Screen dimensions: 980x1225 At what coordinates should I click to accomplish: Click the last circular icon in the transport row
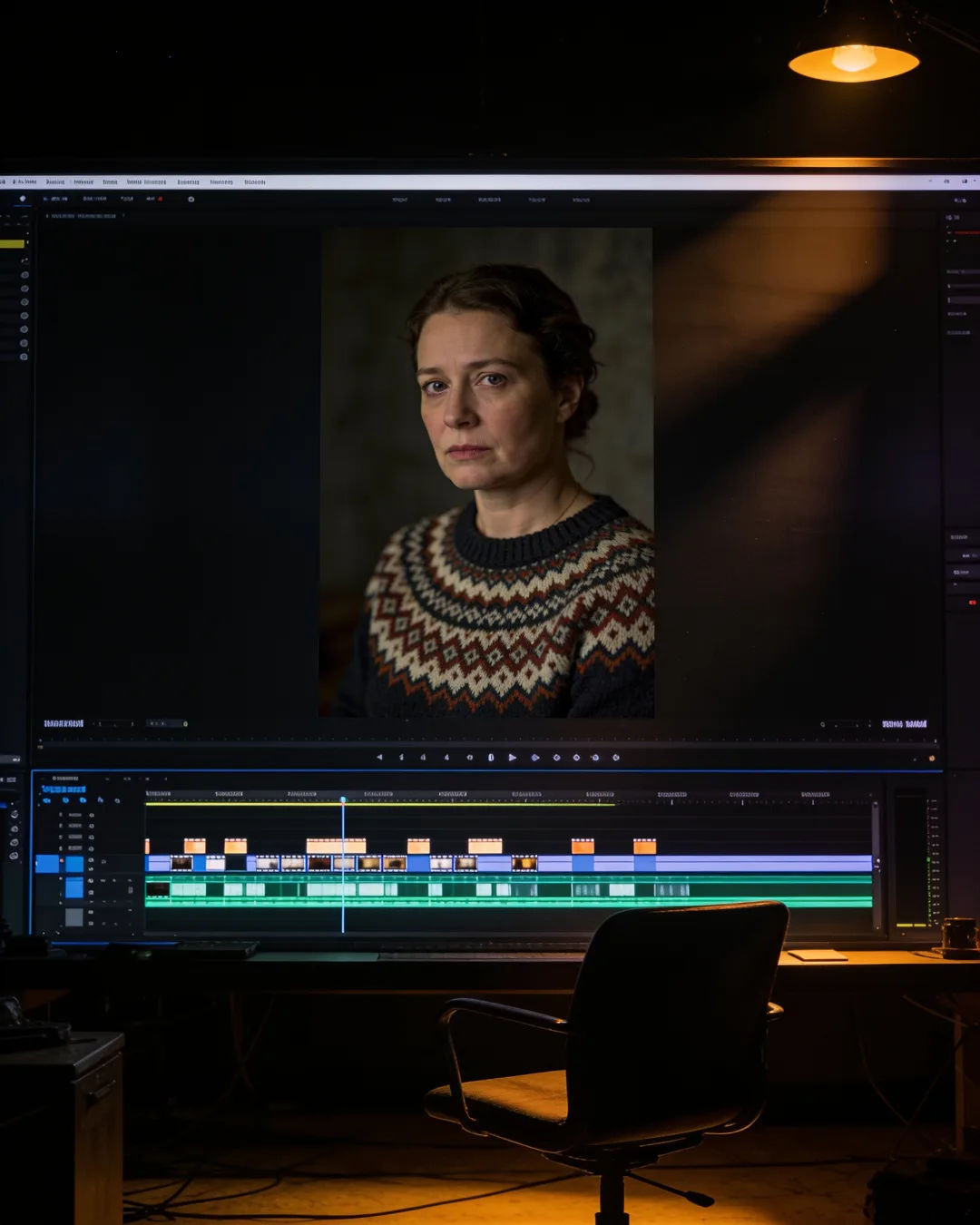[616, 757]
